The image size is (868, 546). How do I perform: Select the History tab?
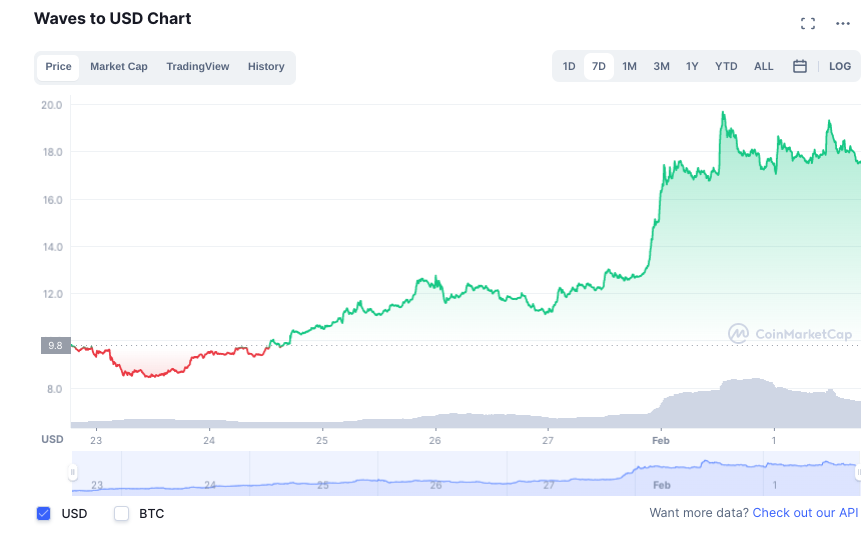click(266, 67)
